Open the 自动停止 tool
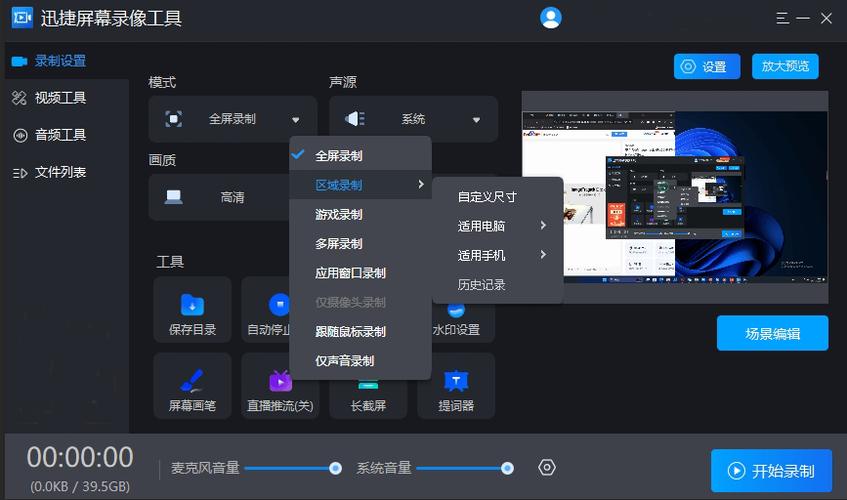The image size is (847, 500). tap(268, 309)
